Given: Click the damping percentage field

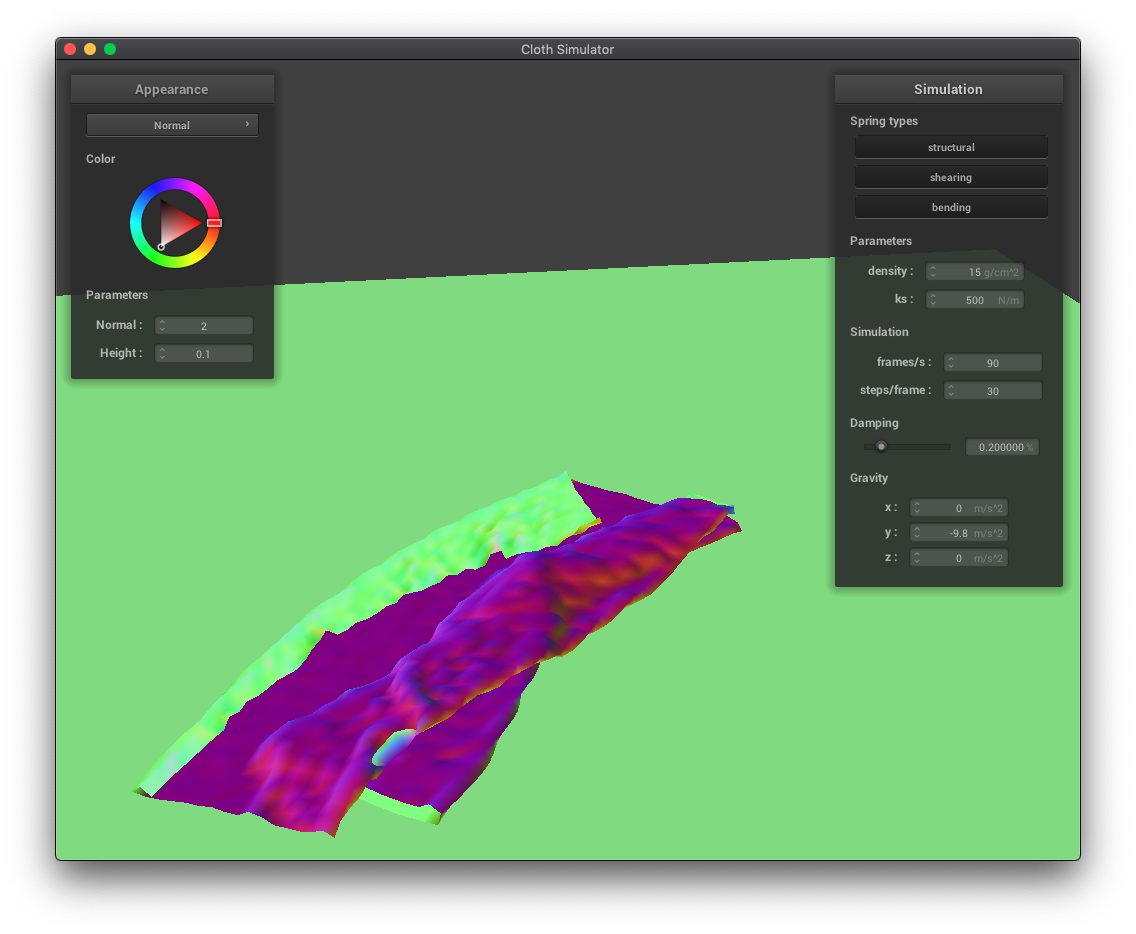Looking at the screenshot, I should 1002,447.
